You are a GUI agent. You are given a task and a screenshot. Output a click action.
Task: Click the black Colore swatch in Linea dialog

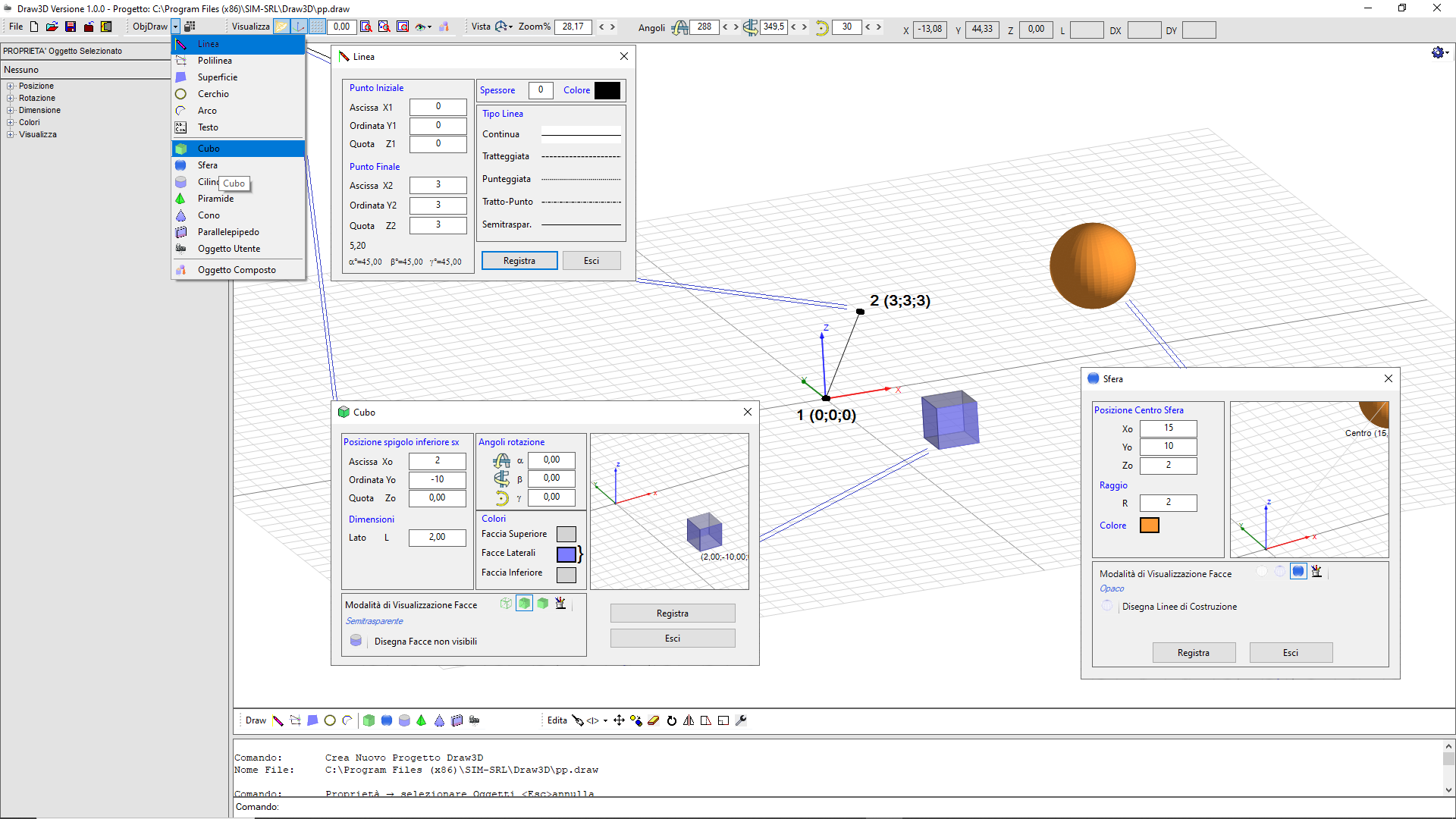coord(607,90)
